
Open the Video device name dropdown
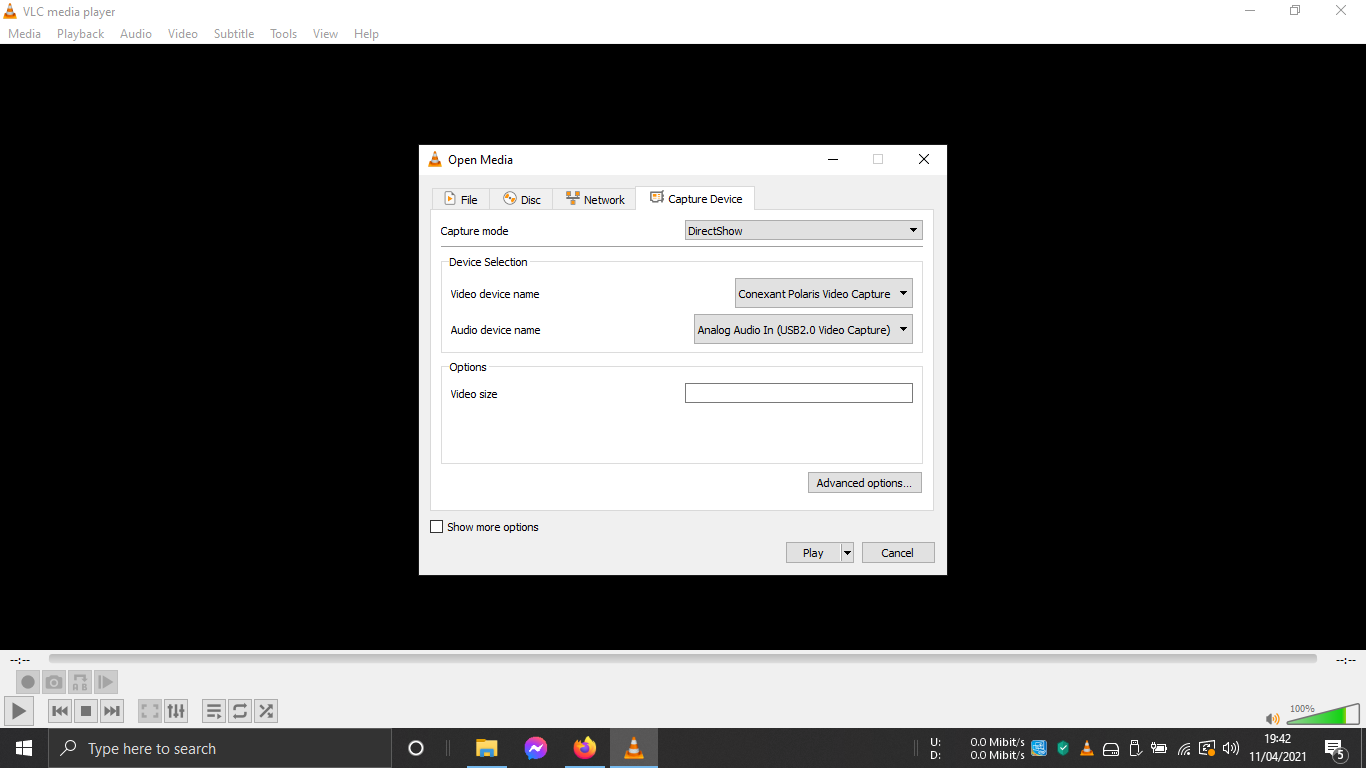[823, 293]
